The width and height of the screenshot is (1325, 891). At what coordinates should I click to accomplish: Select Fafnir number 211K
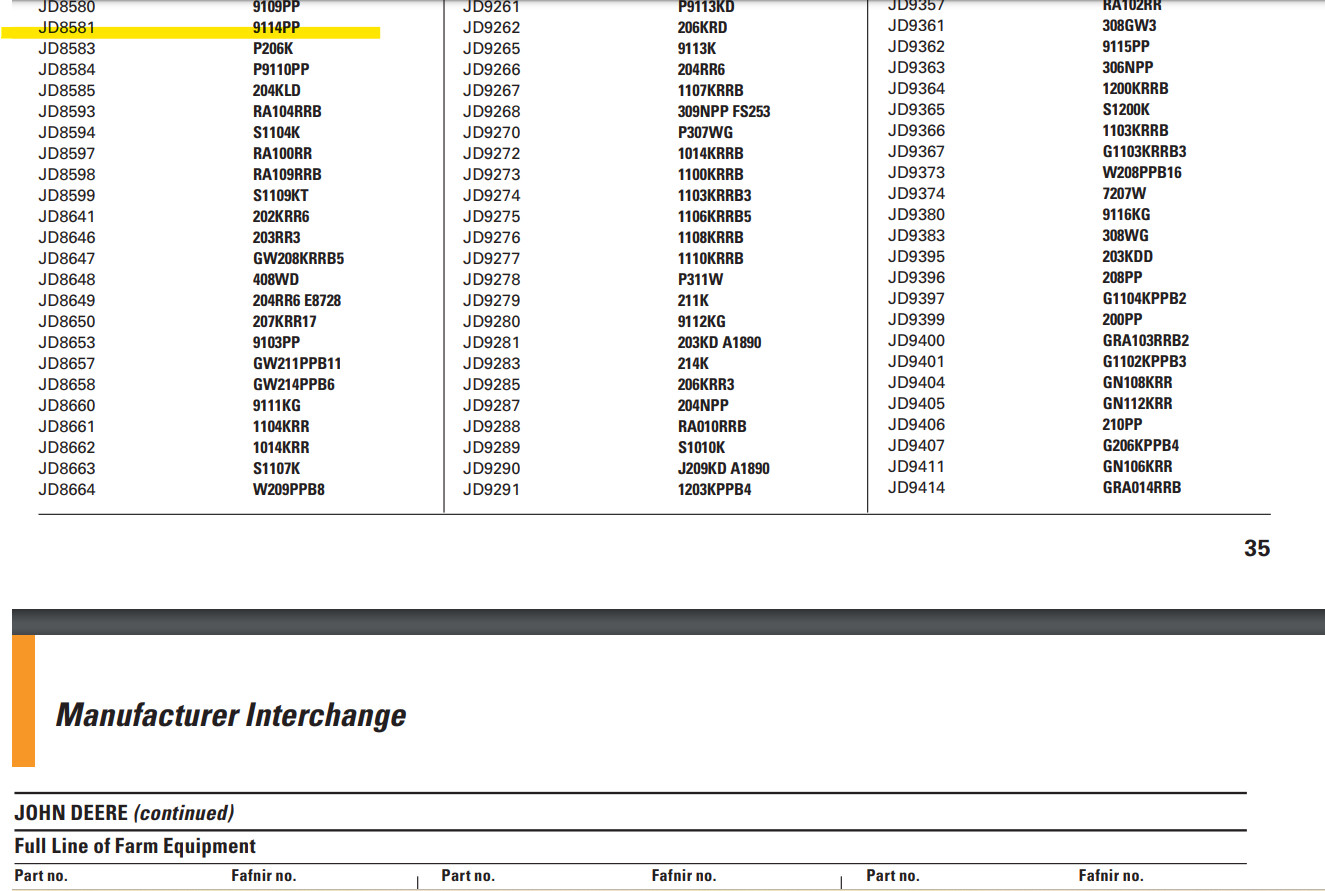693,301
